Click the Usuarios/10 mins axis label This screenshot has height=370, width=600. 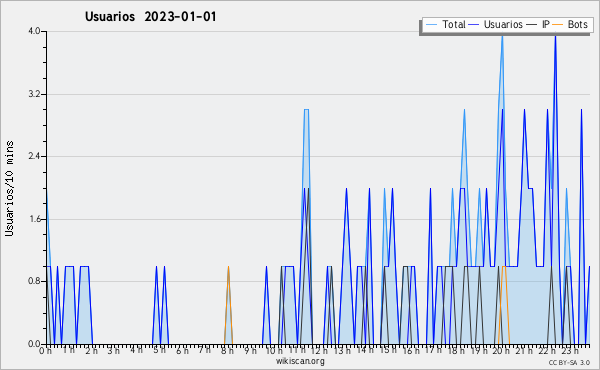click(9, 188)
